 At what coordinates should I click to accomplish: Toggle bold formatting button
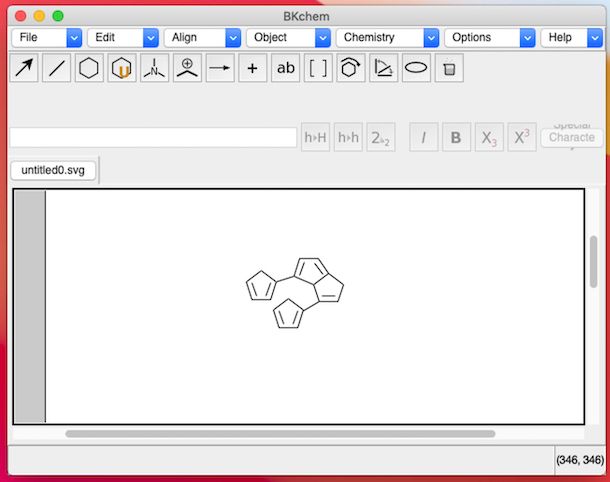456,137
